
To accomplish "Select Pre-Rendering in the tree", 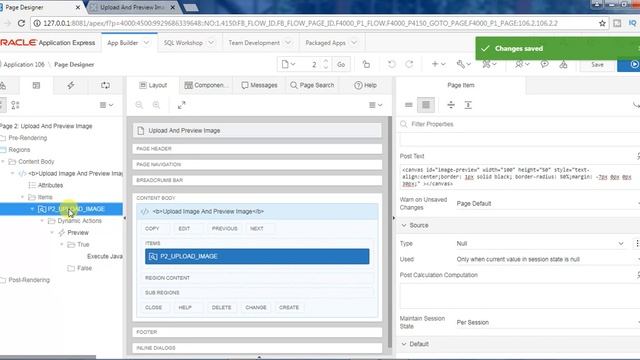I will [x=28, y=138].
